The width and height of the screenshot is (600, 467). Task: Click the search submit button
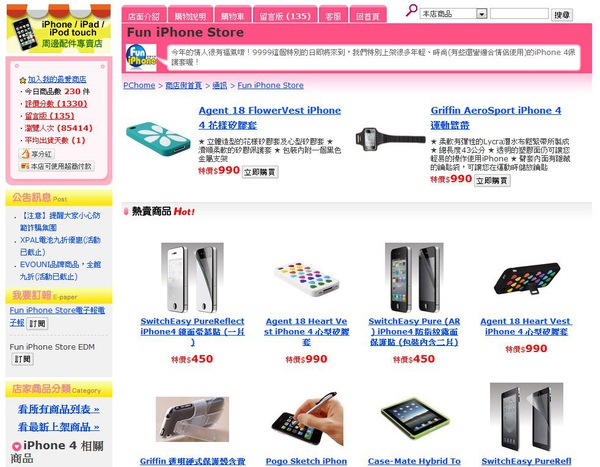click(562, 15)
